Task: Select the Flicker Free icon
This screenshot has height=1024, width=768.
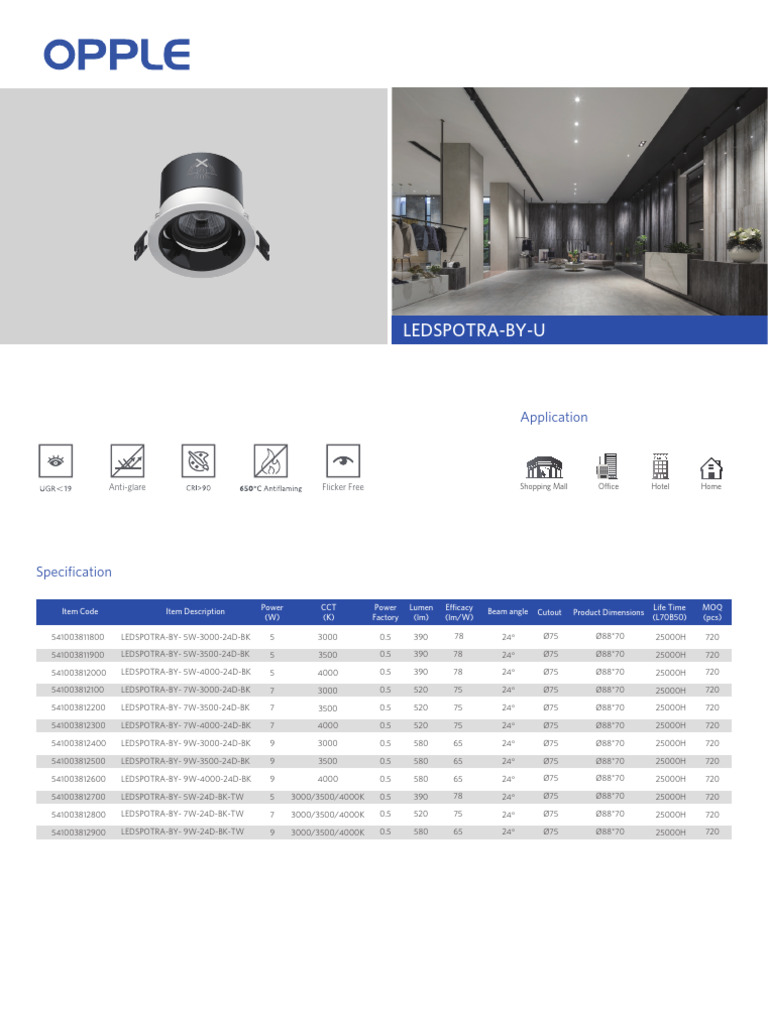Action: pos(343,461)
